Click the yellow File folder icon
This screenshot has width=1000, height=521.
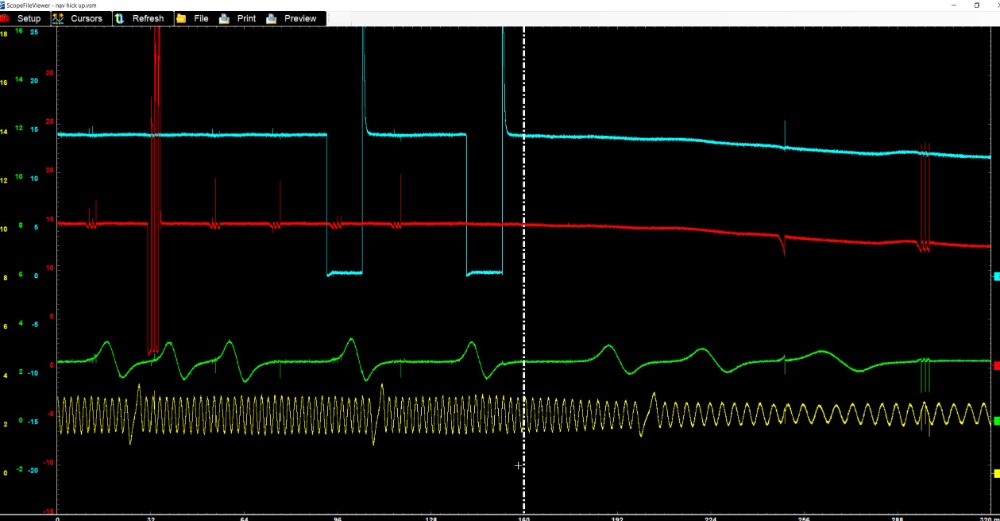pyautogui.click(x=181, y=18)
